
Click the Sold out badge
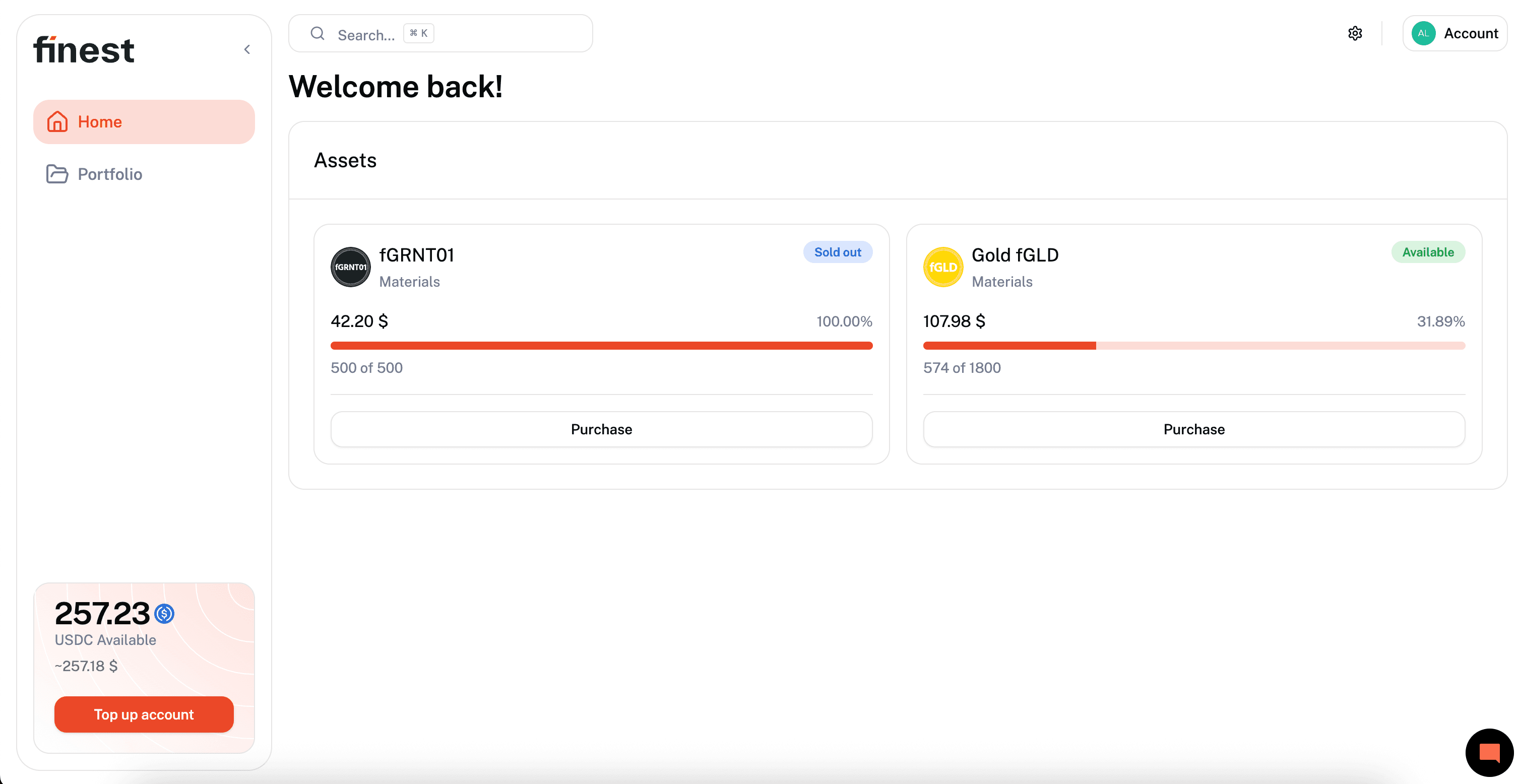[838, 252]
